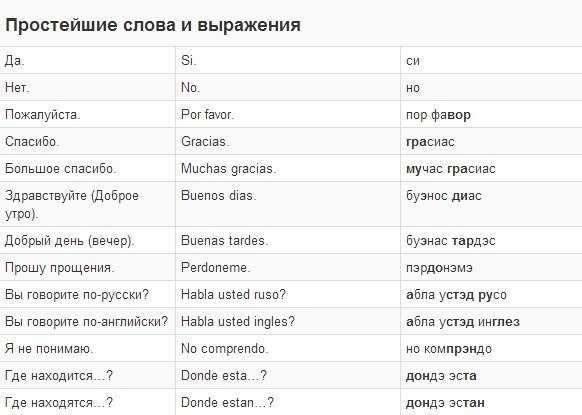The height and width of the screenshot is (415, 582).
Task: Select the 'Habla usted ruso?' phrase
Action: click(x=233, y=294)
